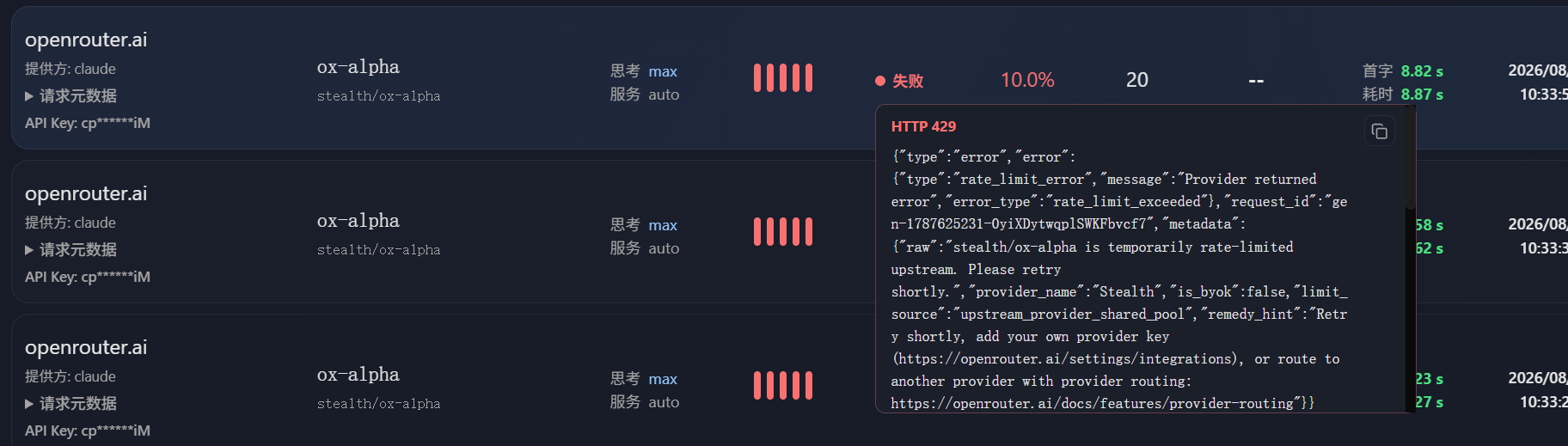Click the failed status label
The image size is (1568, 446).
[x=908, y=81]
